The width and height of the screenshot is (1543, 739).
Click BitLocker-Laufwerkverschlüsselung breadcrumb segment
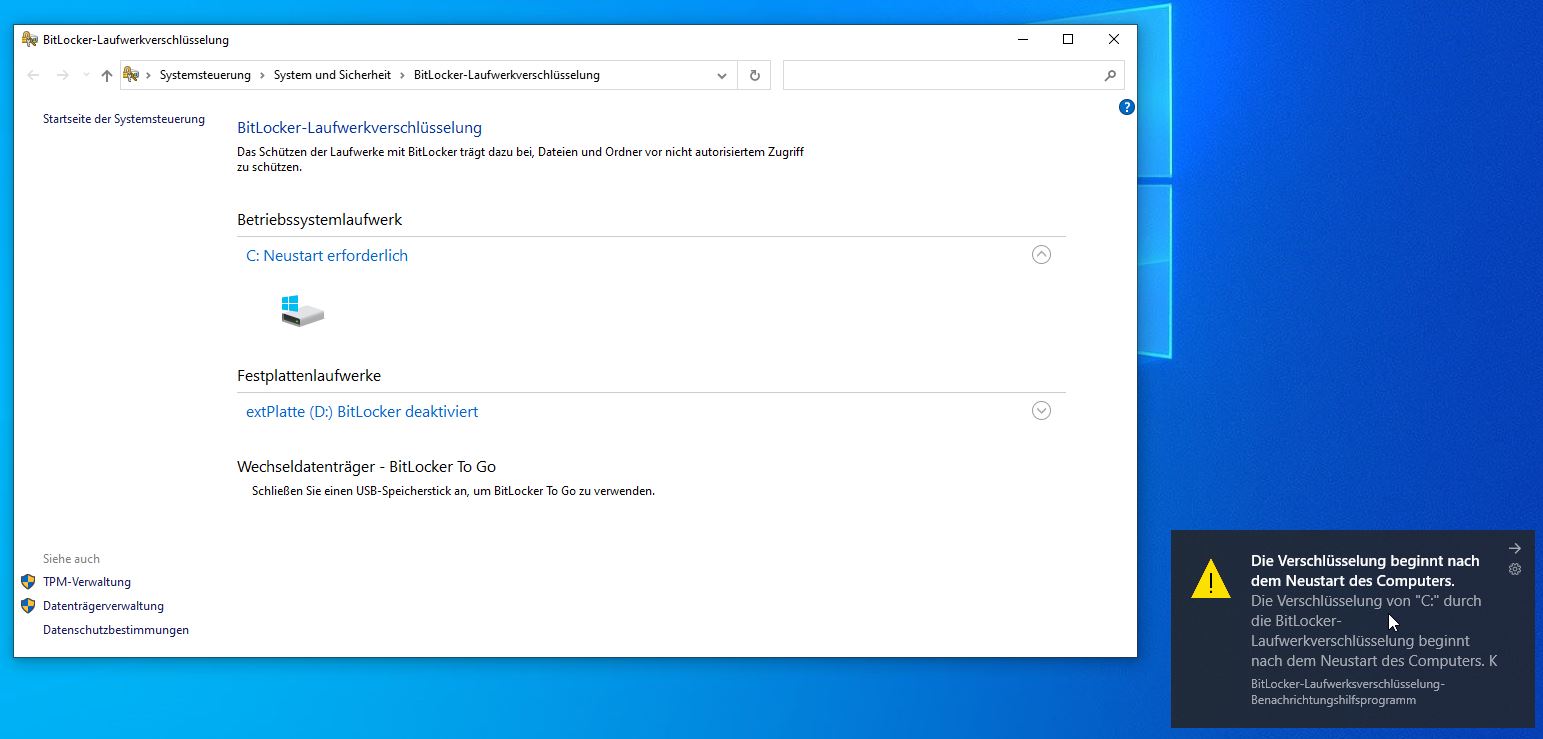pyautogui.click(x=507, y=75)
